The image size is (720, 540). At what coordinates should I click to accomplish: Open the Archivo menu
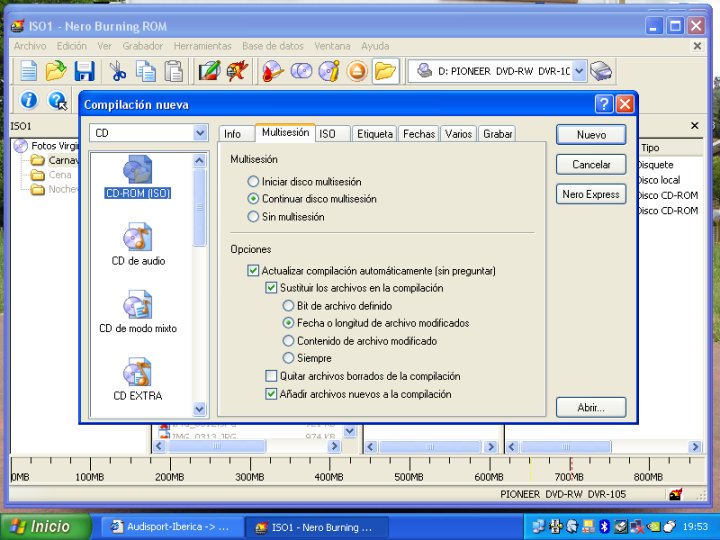pyautogui.click(x=30, y=46)
